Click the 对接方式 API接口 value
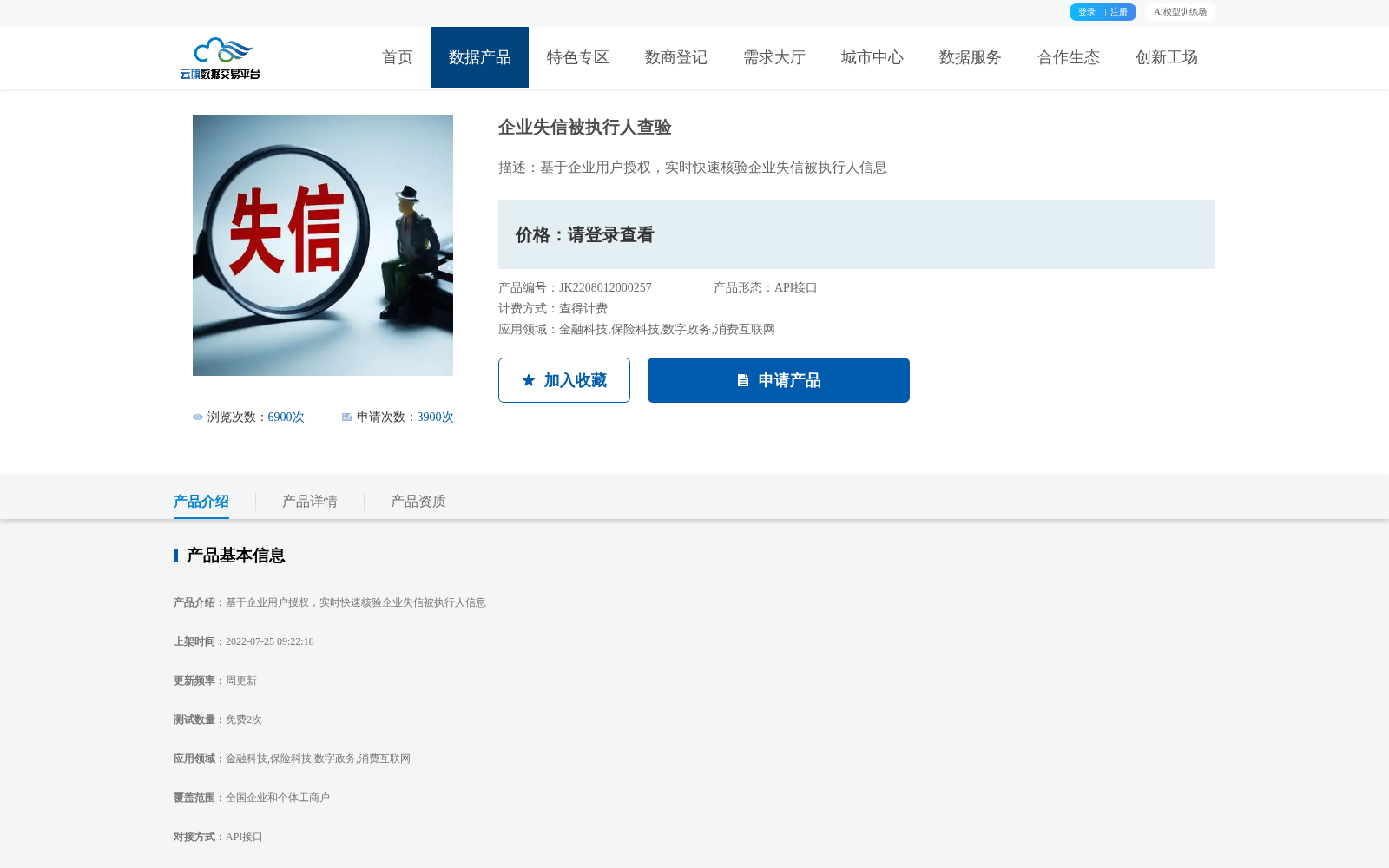 244,837
